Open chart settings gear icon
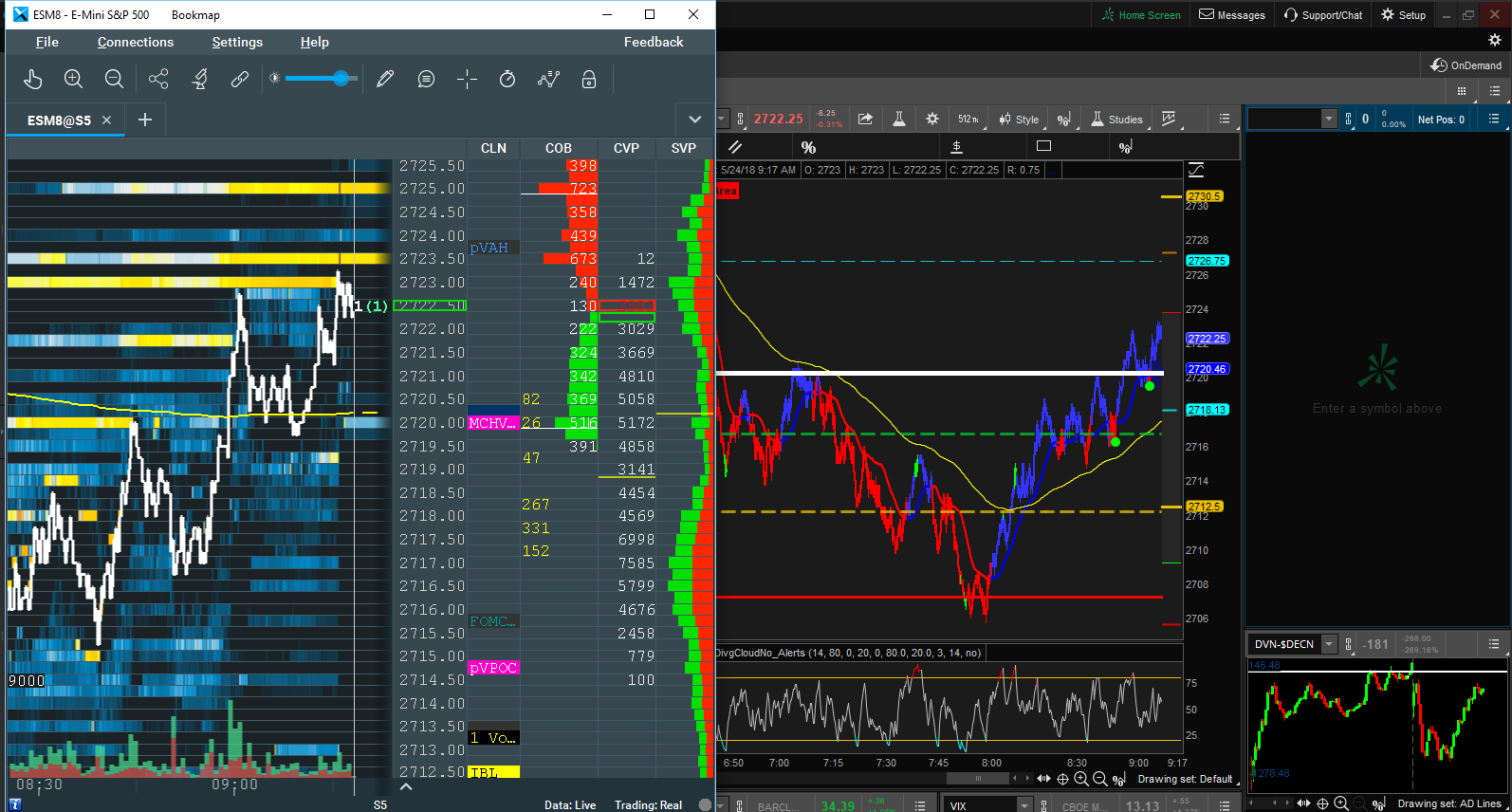Screen dimensions: 1512x812 932,119
